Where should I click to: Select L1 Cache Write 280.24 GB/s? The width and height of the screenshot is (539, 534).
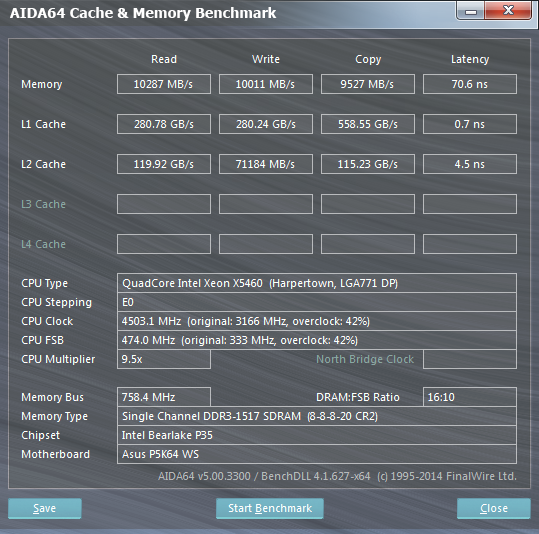coord(266,124)
